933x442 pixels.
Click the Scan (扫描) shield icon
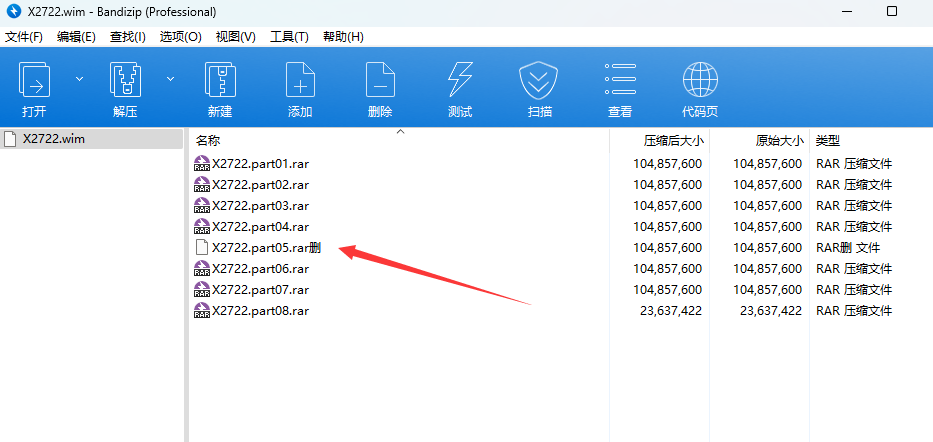pyautogui.click(x=538, y=80)
